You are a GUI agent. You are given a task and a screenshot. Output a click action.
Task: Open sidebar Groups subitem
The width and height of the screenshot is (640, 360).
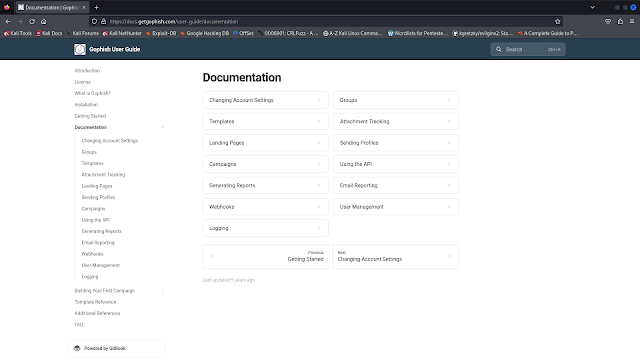click(x=89, y=152)
